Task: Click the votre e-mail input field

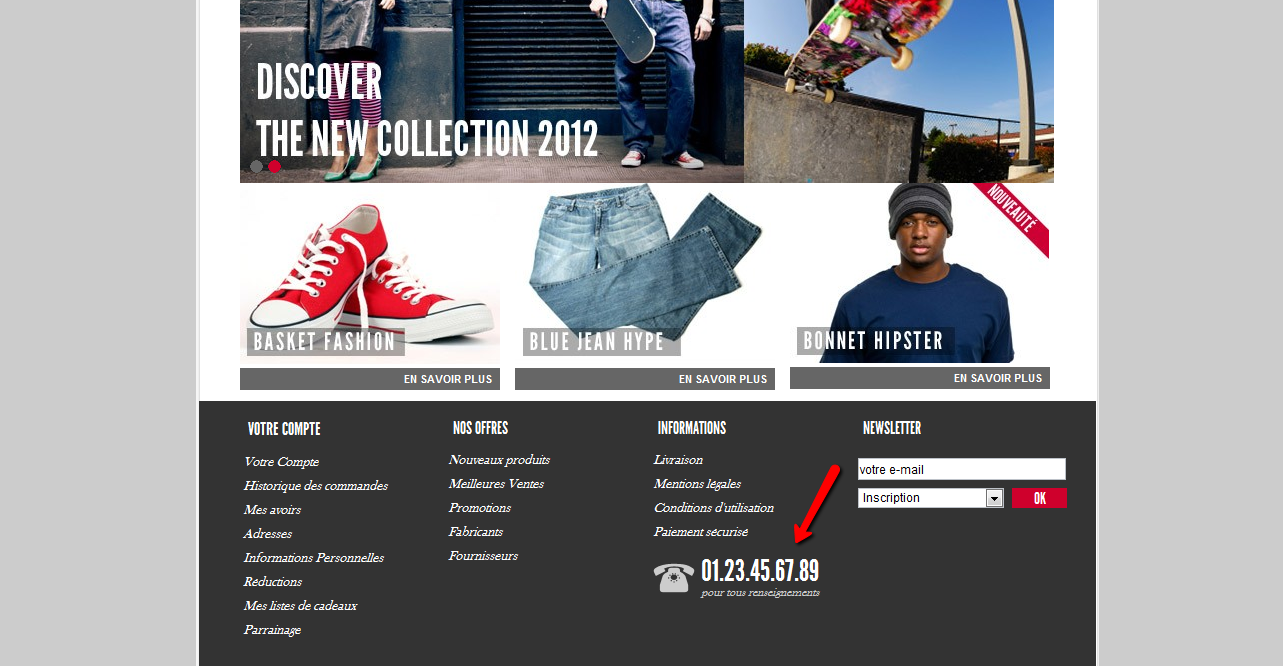Action: 962,469
